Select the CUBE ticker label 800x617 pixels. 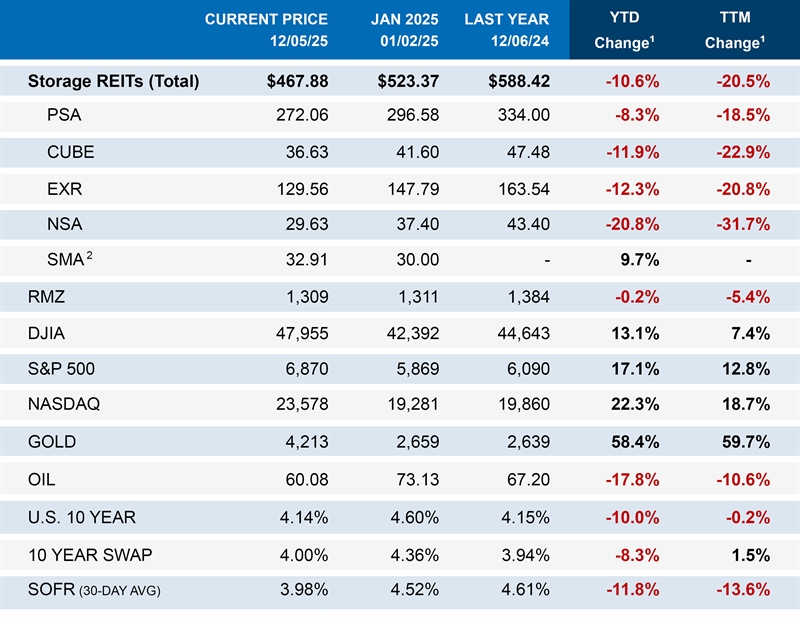[70, 152]
